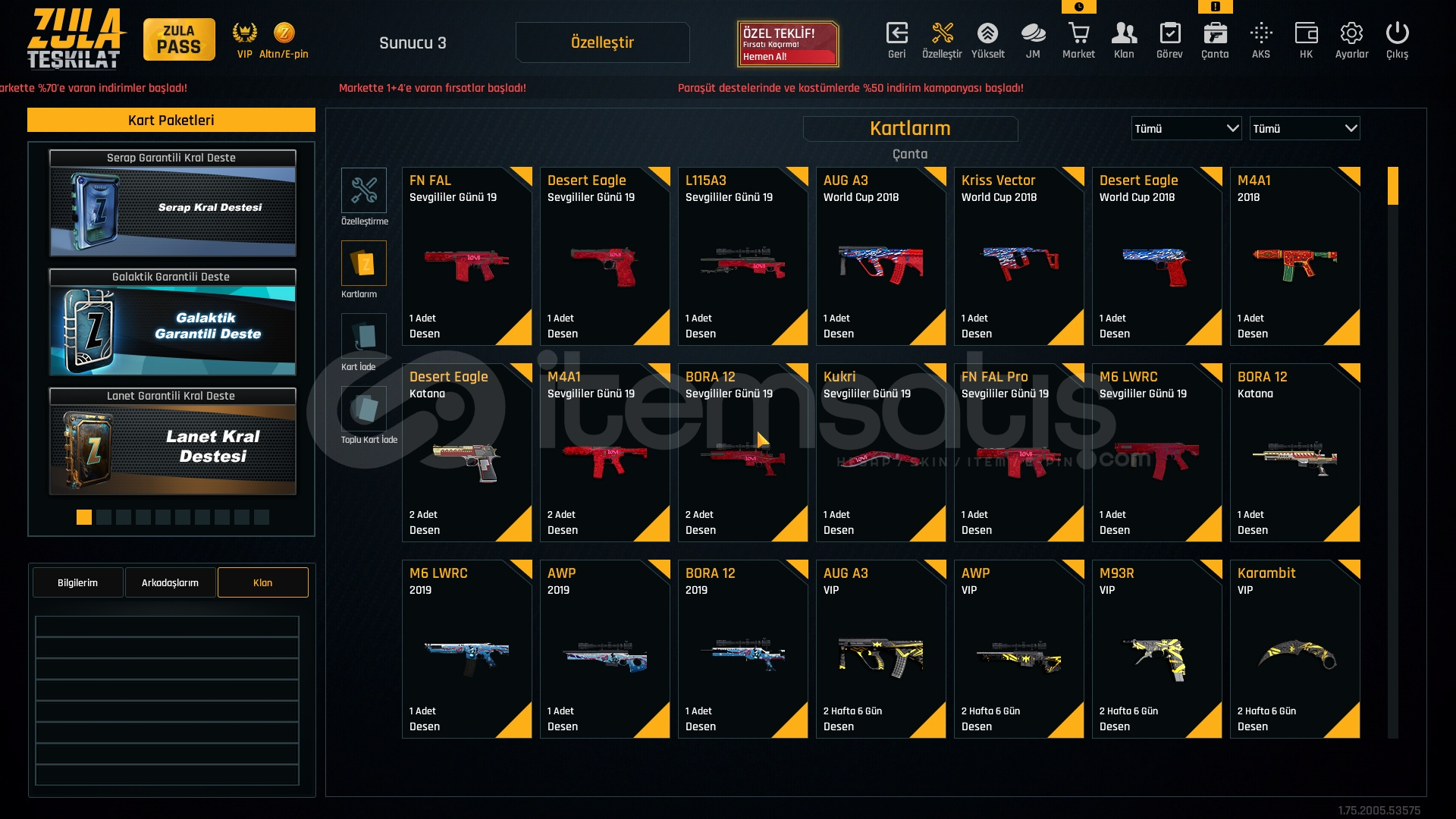Select second card pack page indicator
Viewport: 1456px width, 819px height.
(x=104, y=517)
